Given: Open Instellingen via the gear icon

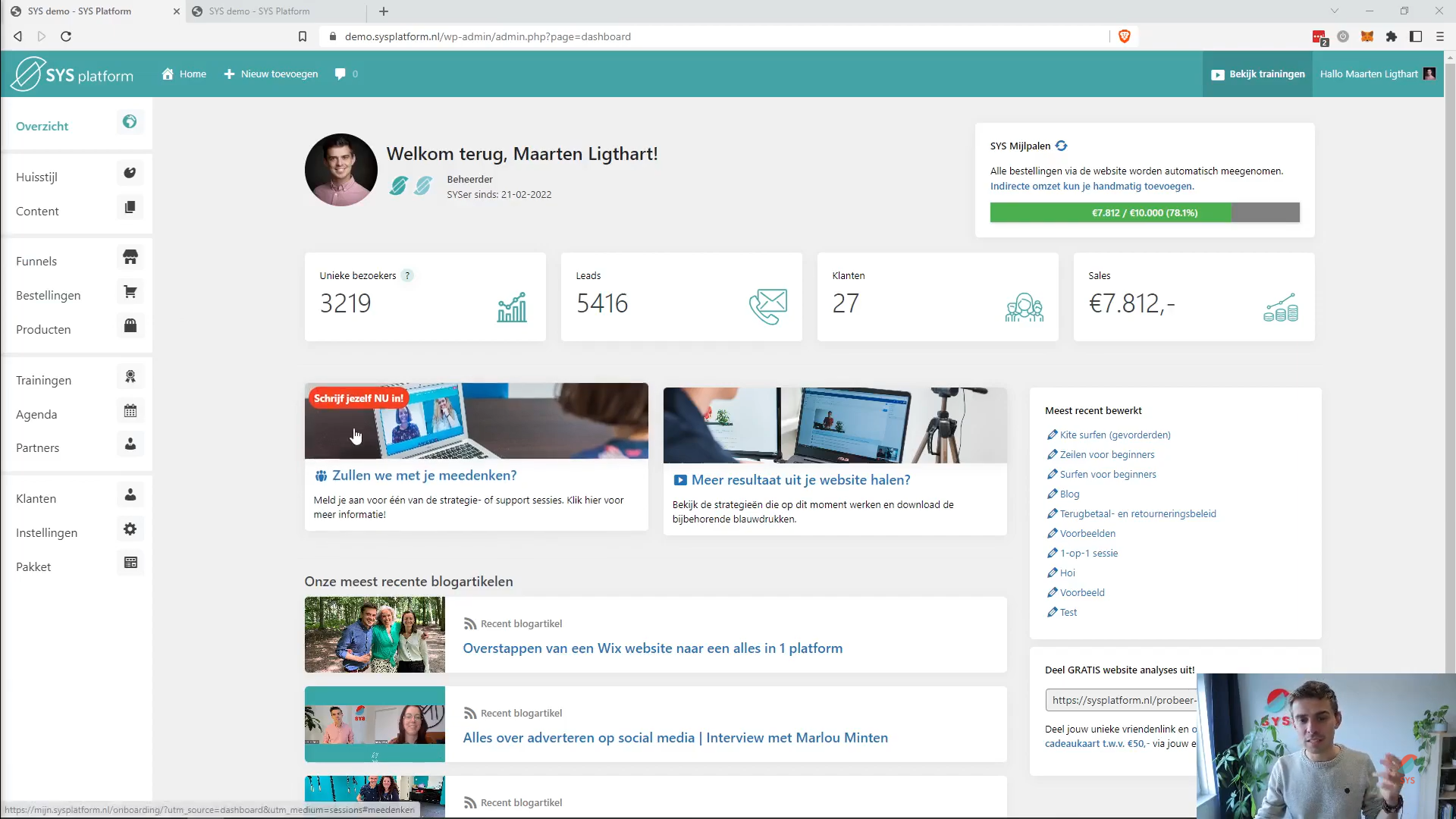Looking at the screenshot, I should [x=130, y=529].
